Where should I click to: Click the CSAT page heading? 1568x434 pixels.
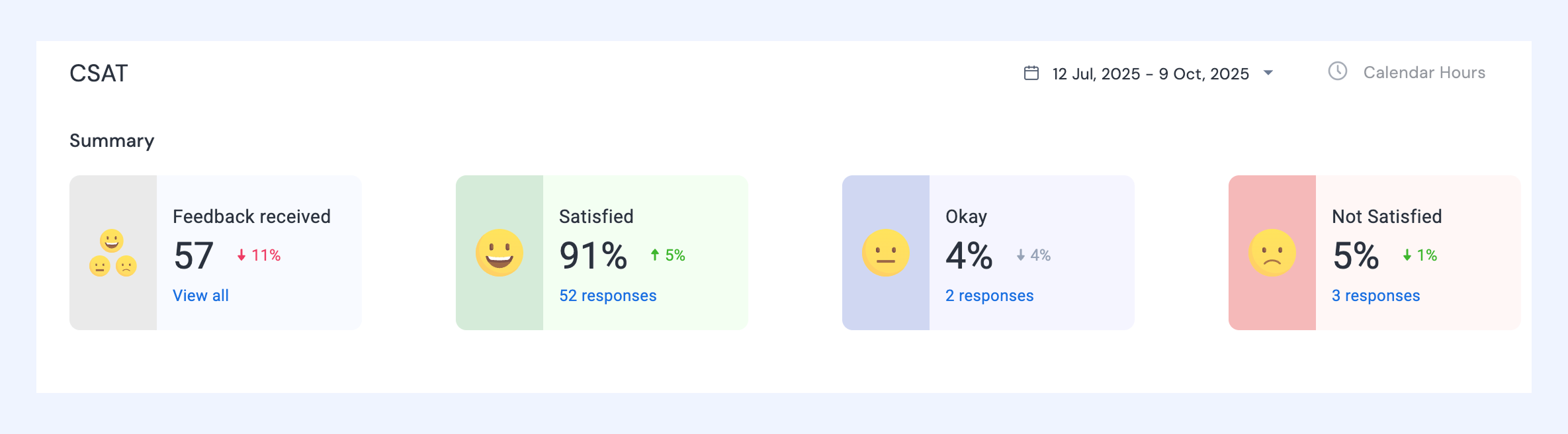tap(99, 73)
